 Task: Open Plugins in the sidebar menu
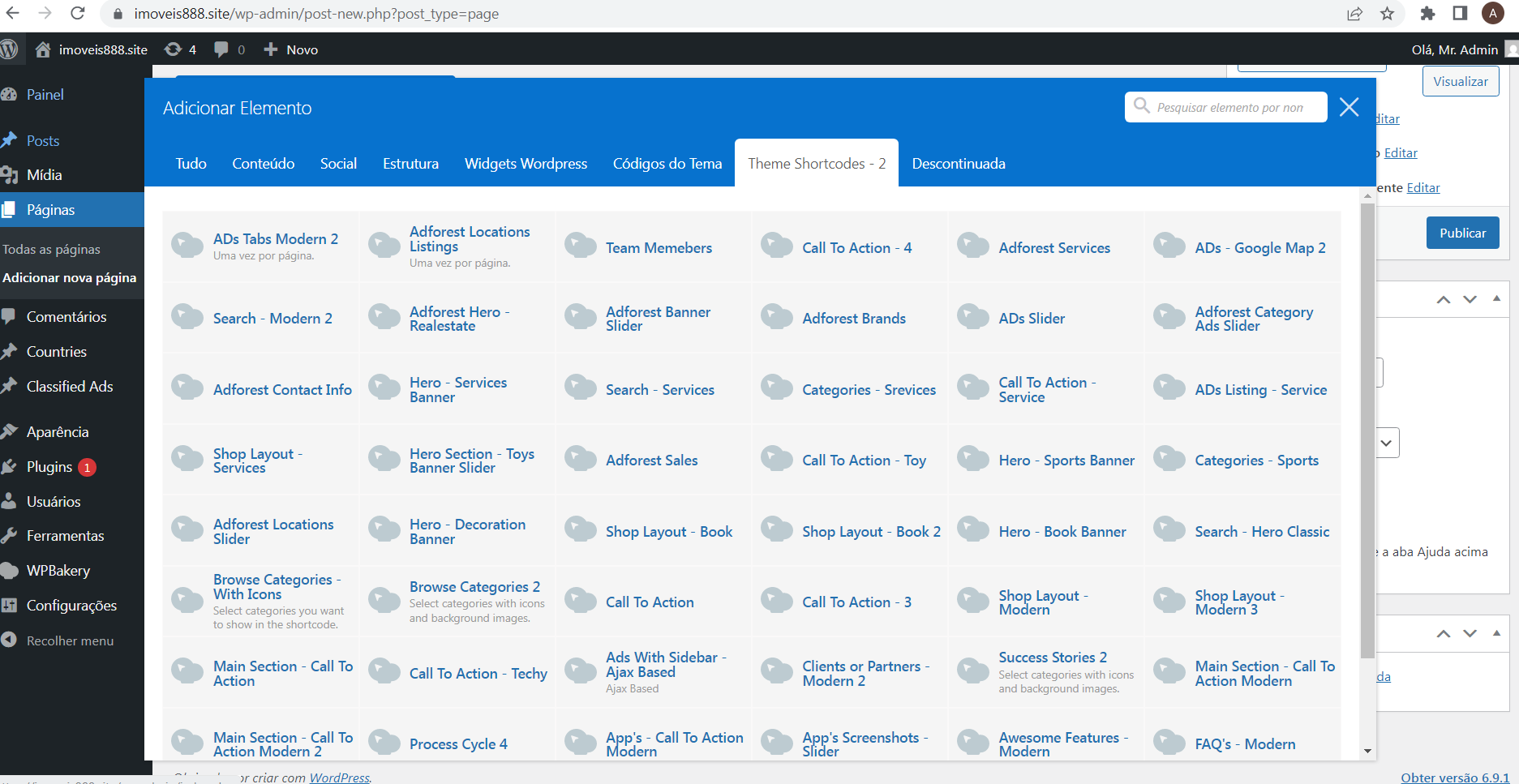[x=49, y=467]
